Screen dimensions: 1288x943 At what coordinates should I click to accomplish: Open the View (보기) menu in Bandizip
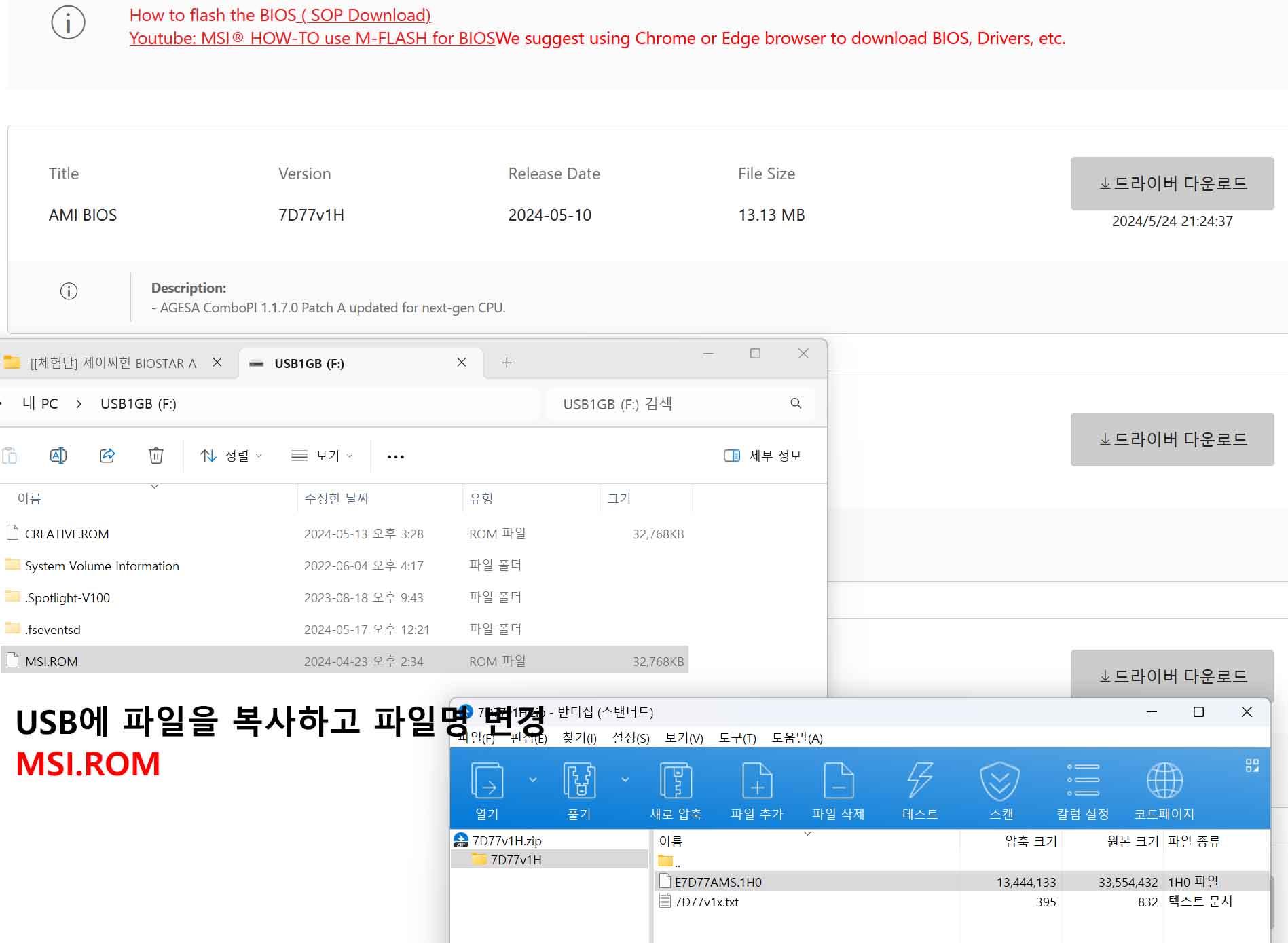684,738
